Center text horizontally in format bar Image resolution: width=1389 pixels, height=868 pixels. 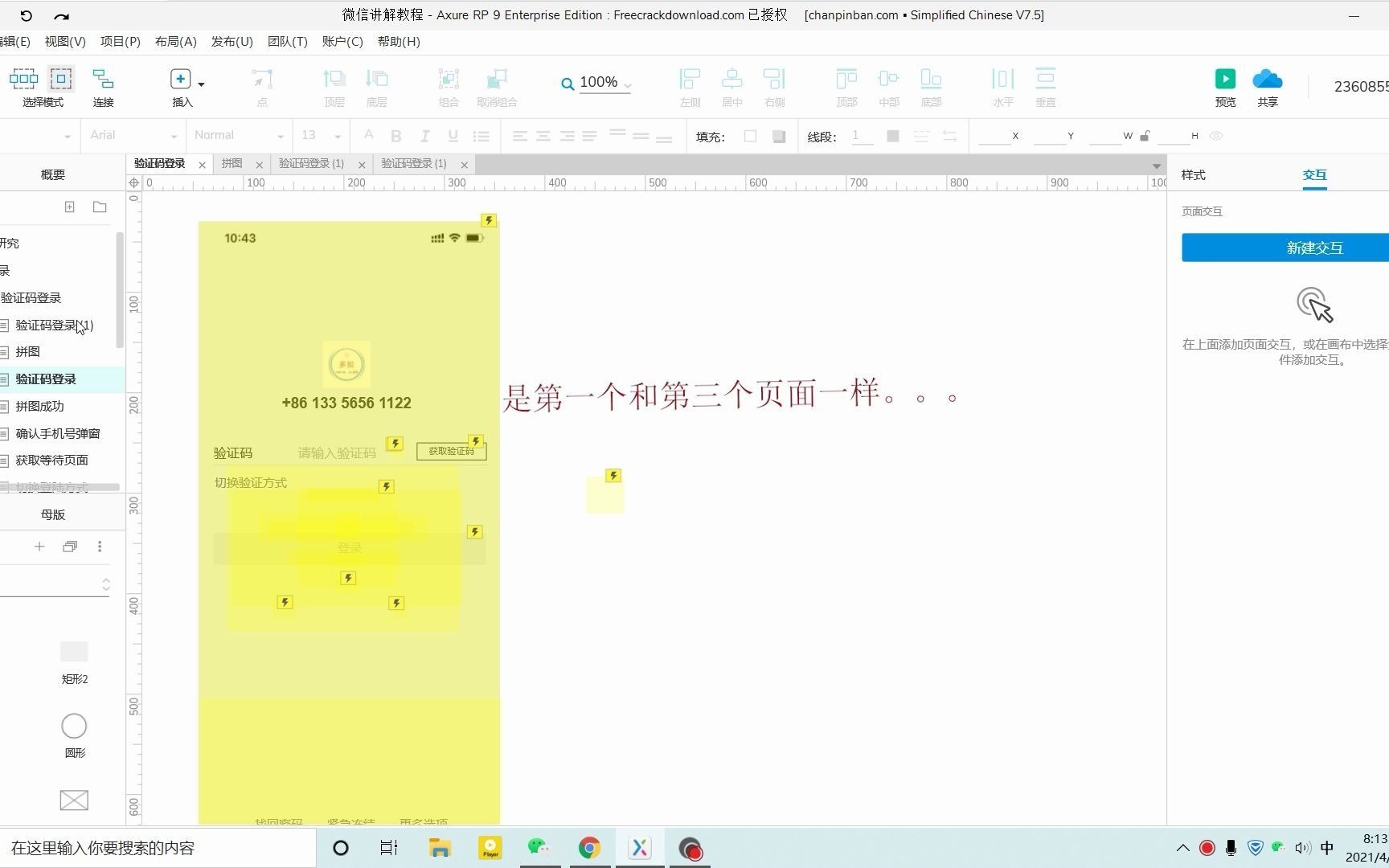(x=543, y=136)
